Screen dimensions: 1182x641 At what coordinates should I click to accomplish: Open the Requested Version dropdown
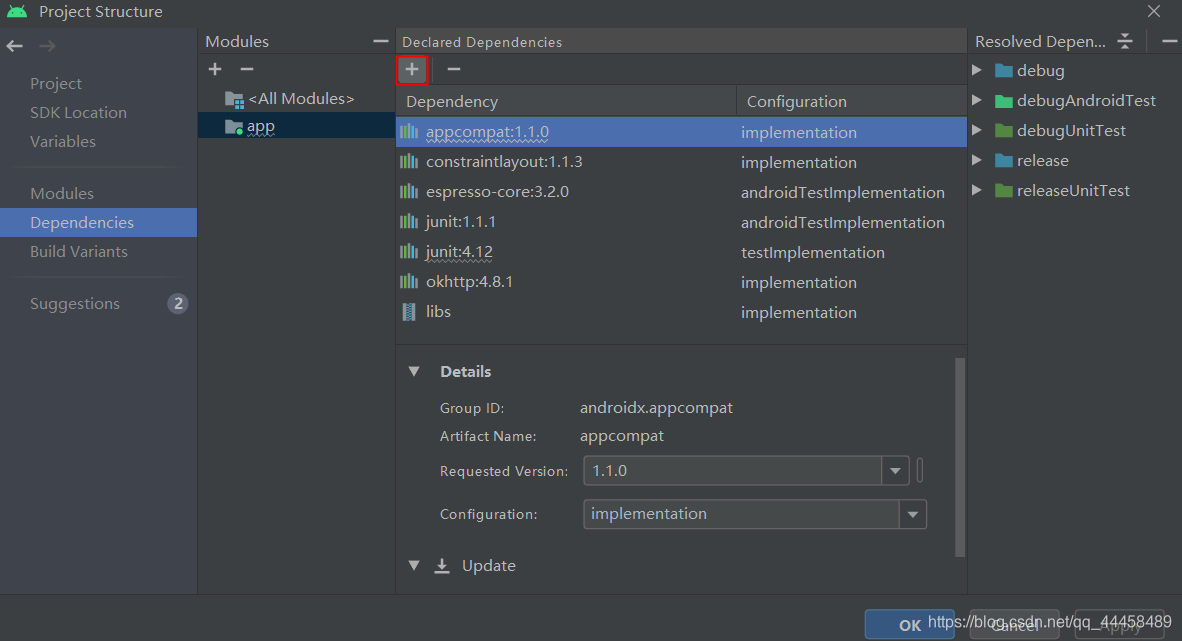[895, 471]
